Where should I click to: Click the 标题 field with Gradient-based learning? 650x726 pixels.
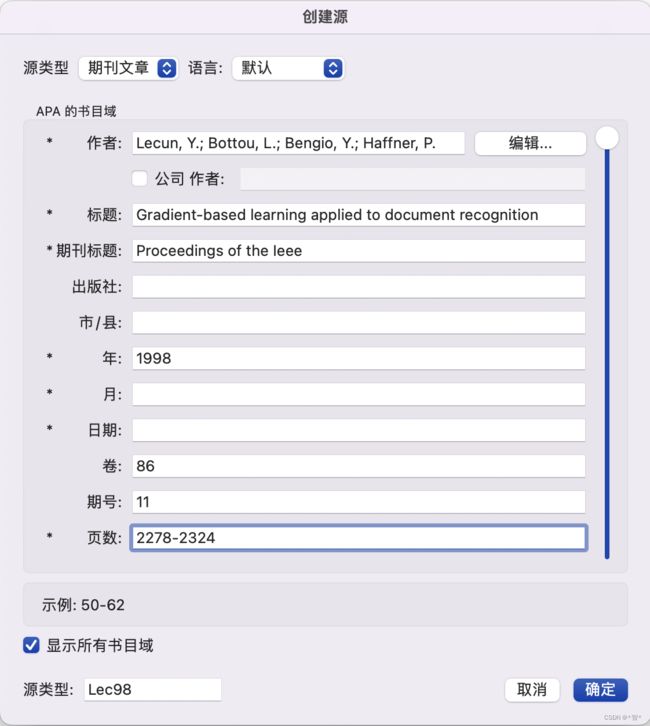[x=359, y=215]
